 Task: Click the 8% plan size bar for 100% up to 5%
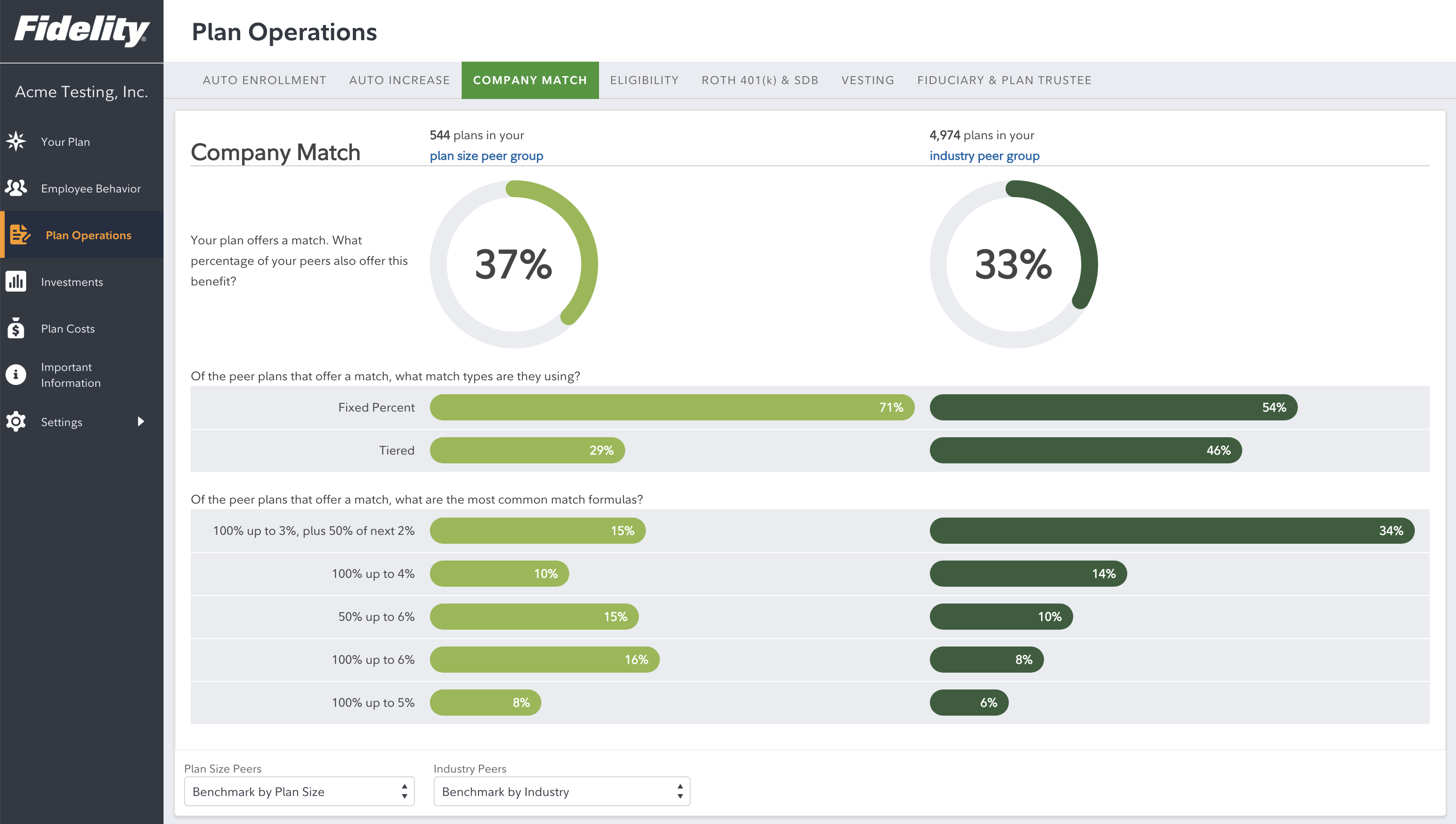coord(485,703)
